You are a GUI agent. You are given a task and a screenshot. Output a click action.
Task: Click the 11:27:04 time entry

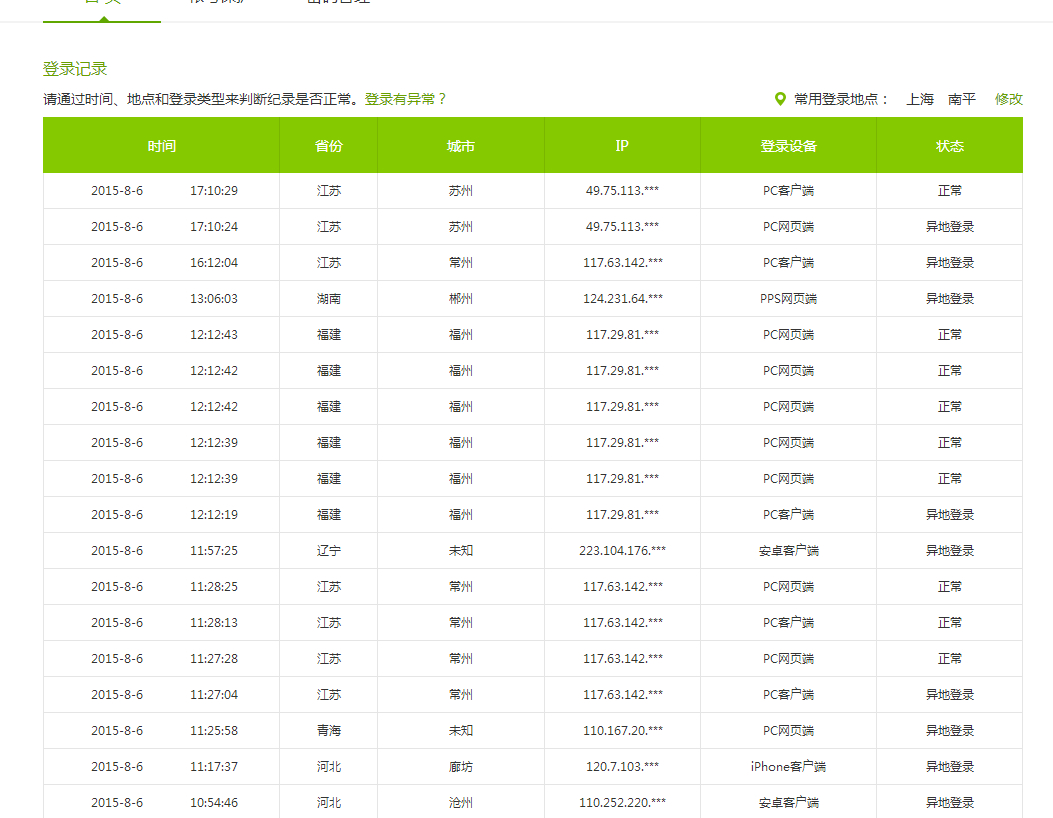(x=214, y=694)
